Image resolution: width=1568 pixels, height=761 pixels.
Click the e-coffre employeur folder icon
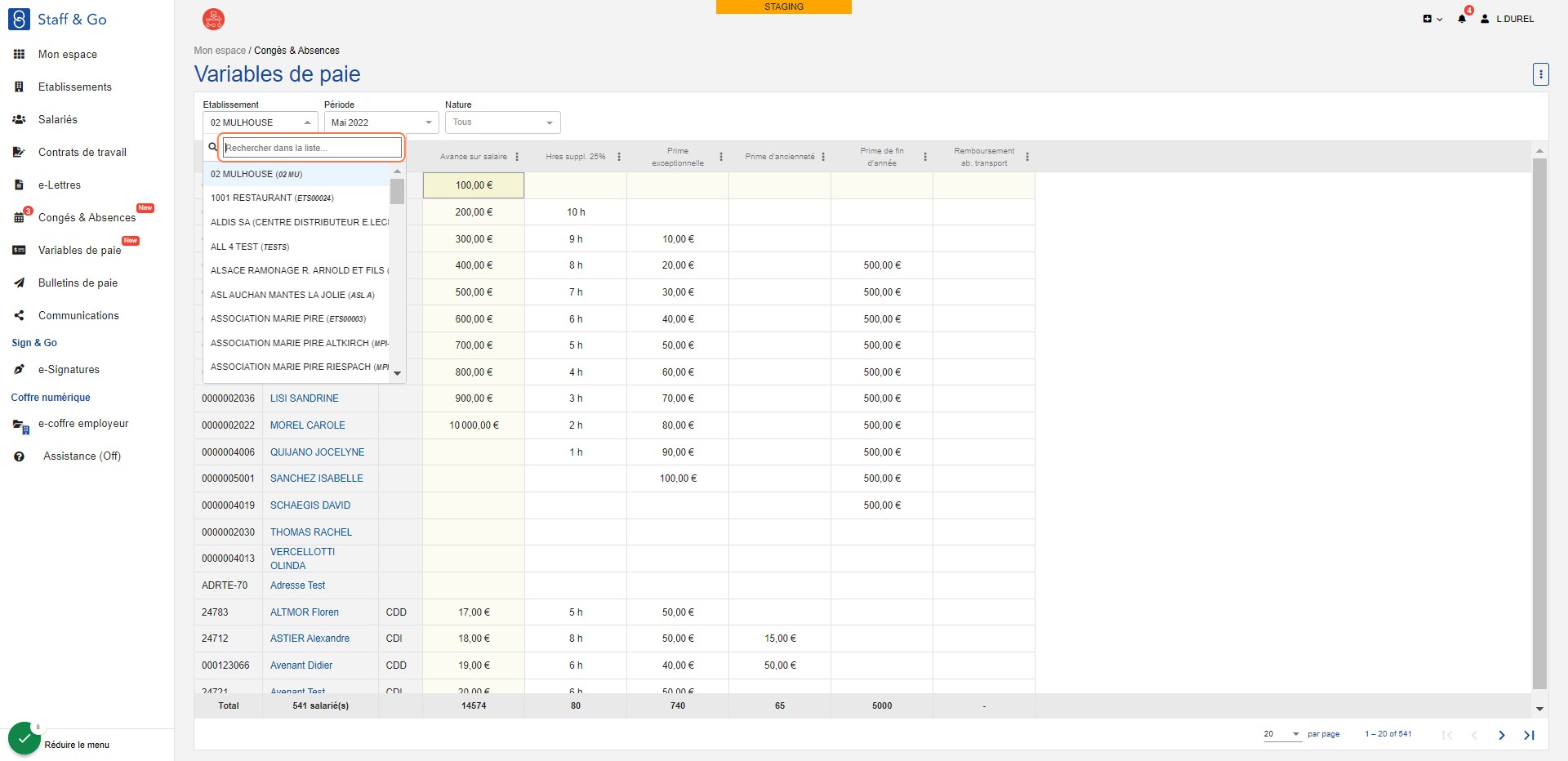click(x=20, y=425)
